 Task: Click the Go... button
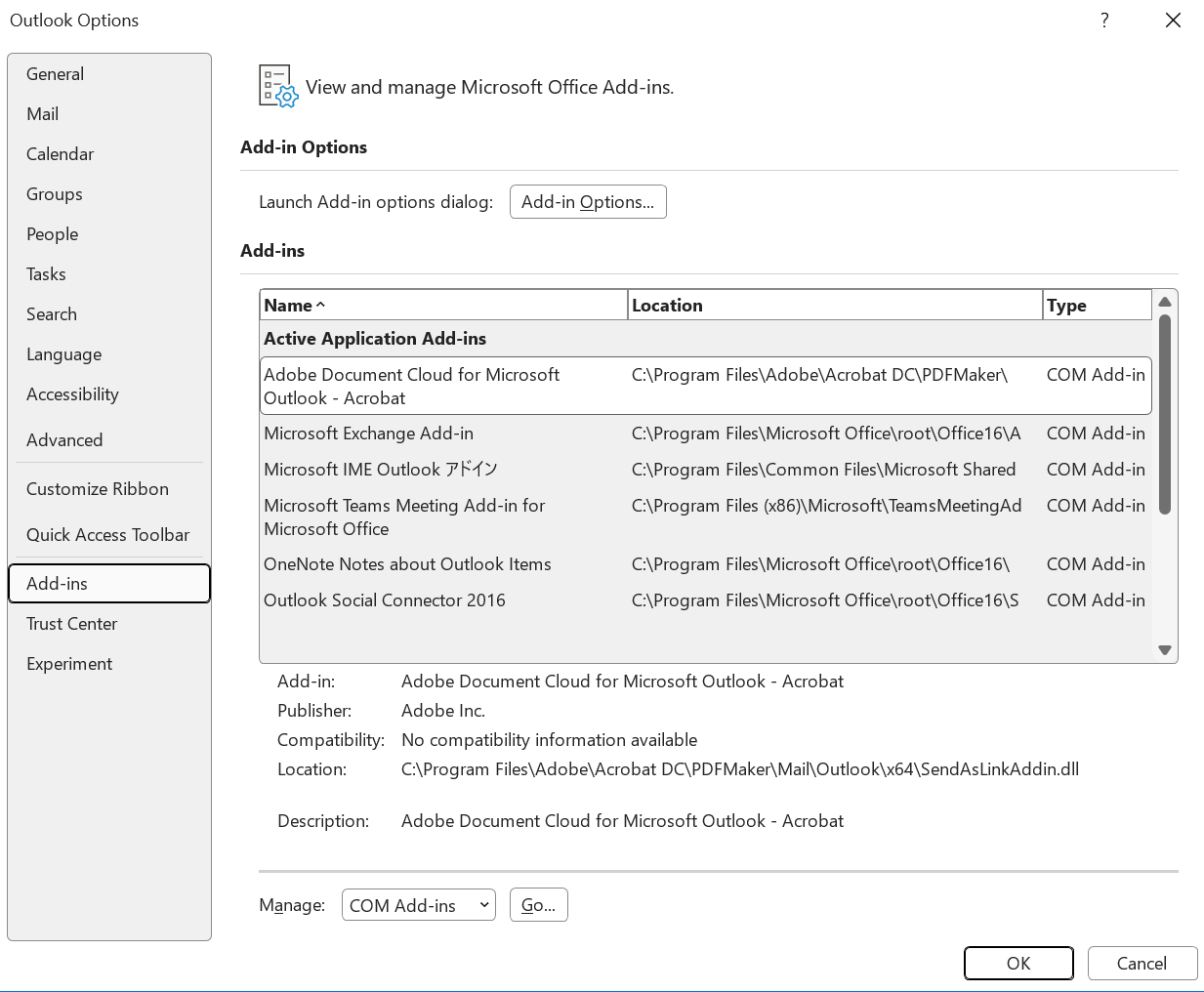point(539,905)
